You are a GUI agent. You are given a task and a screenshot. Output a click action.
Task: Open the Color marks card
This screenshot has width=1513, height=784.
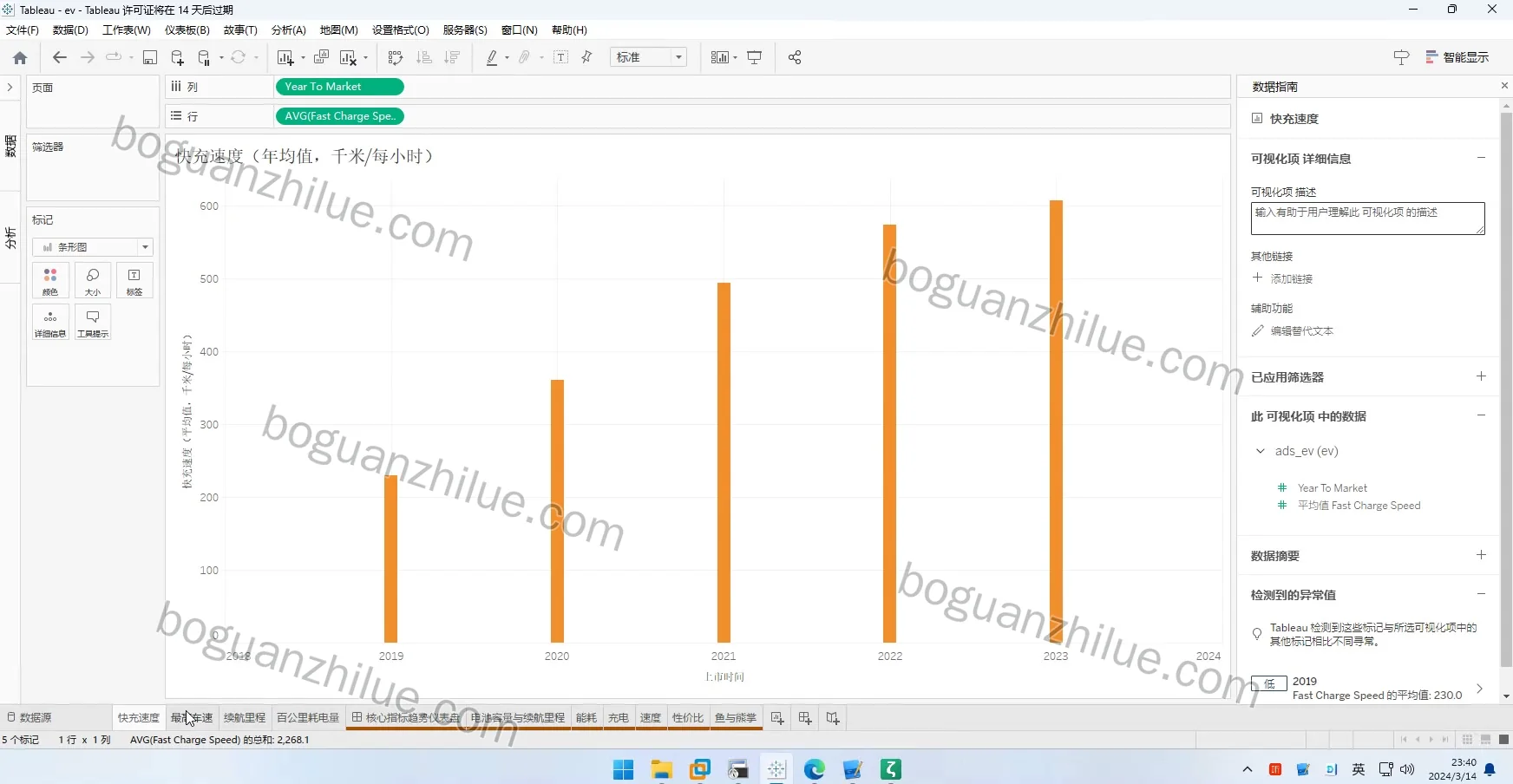click(x=50, y=281)
